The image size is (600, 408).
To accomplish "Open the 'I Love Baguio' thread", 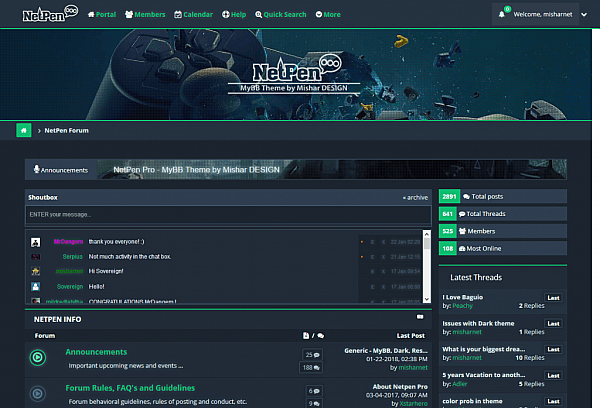I will point(463,297).
